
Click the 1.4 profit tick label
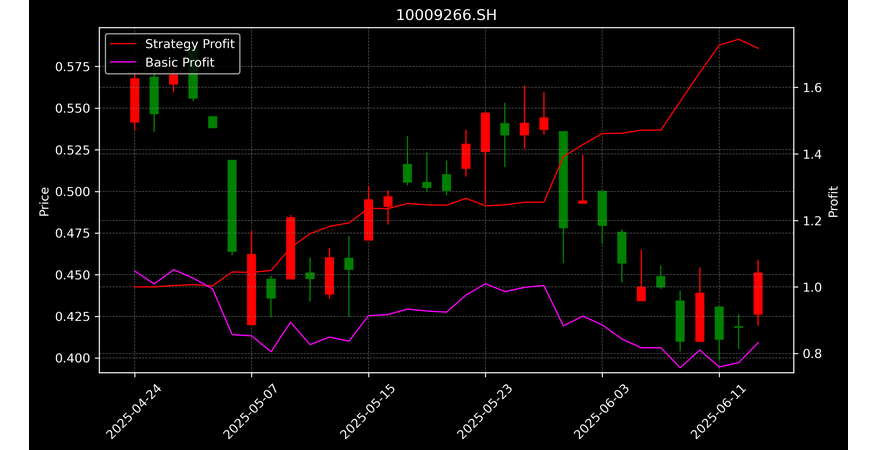tap(811, 154)
